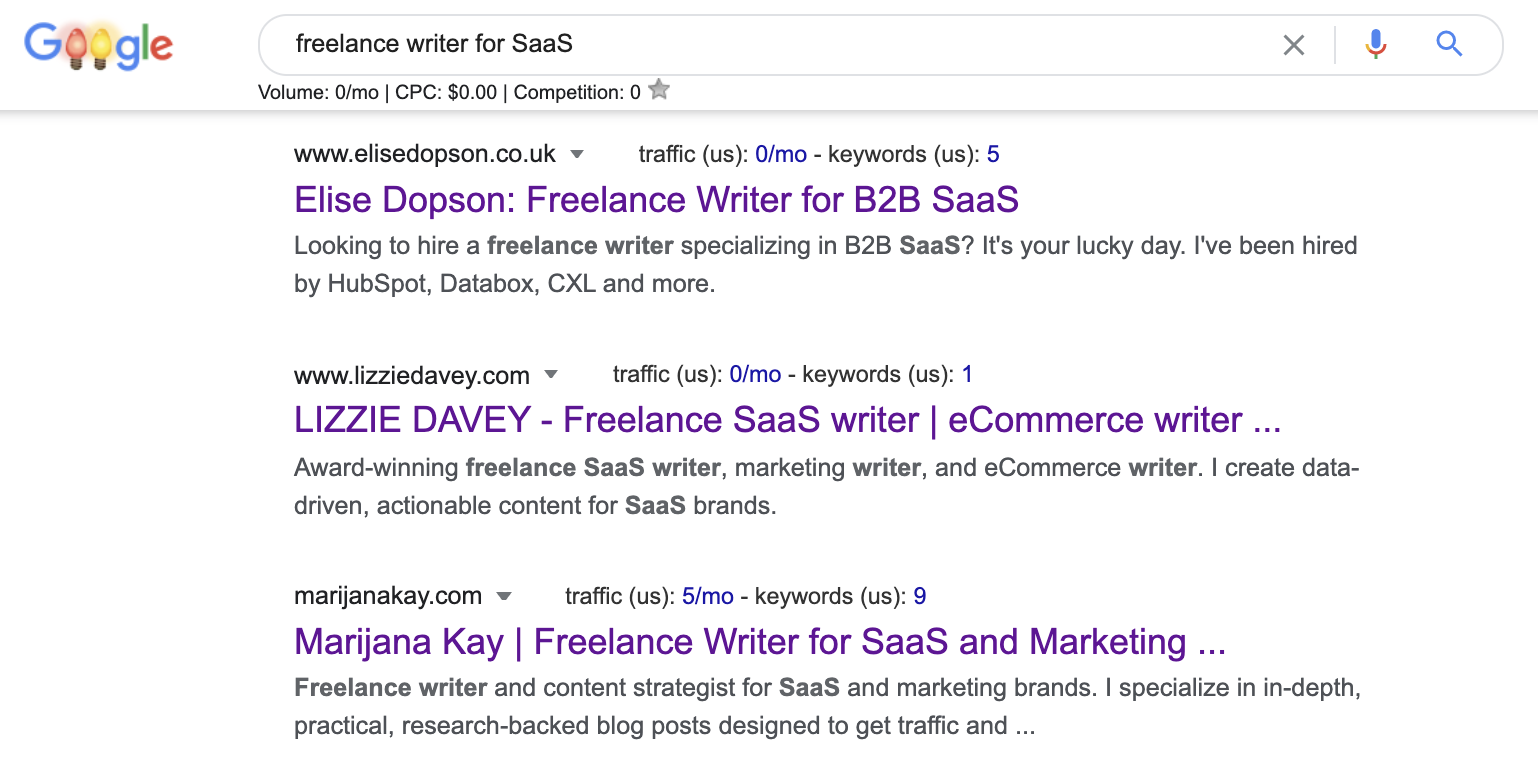The image size is (1538, 784).
Task: Click keywords count 5 for elisedopson.co.uk
Action: 993,154
